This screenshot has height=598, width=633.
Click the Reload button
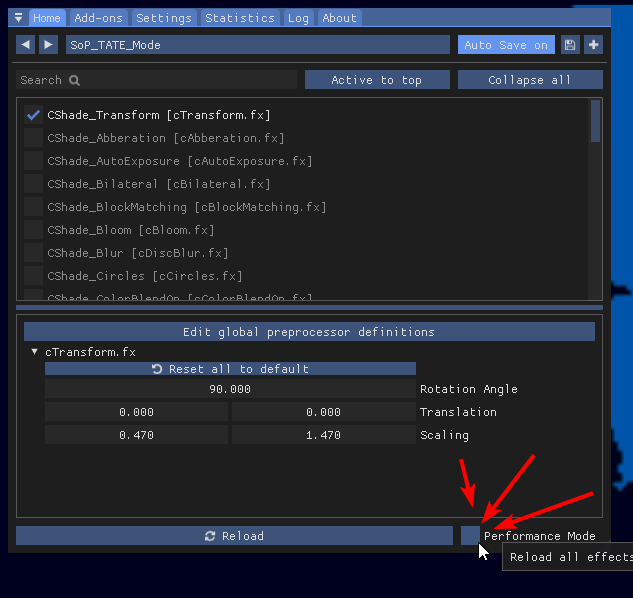[234, 536]
